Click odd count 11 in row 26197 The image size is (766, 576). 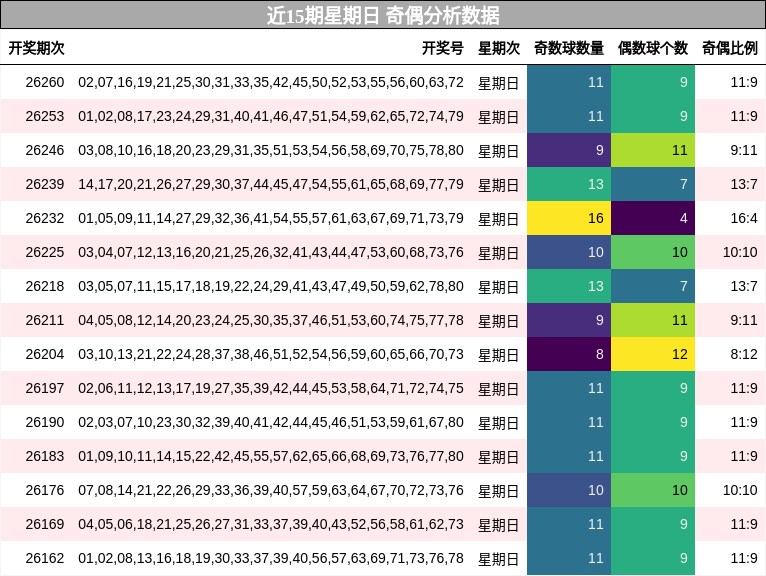pos(569,388)
